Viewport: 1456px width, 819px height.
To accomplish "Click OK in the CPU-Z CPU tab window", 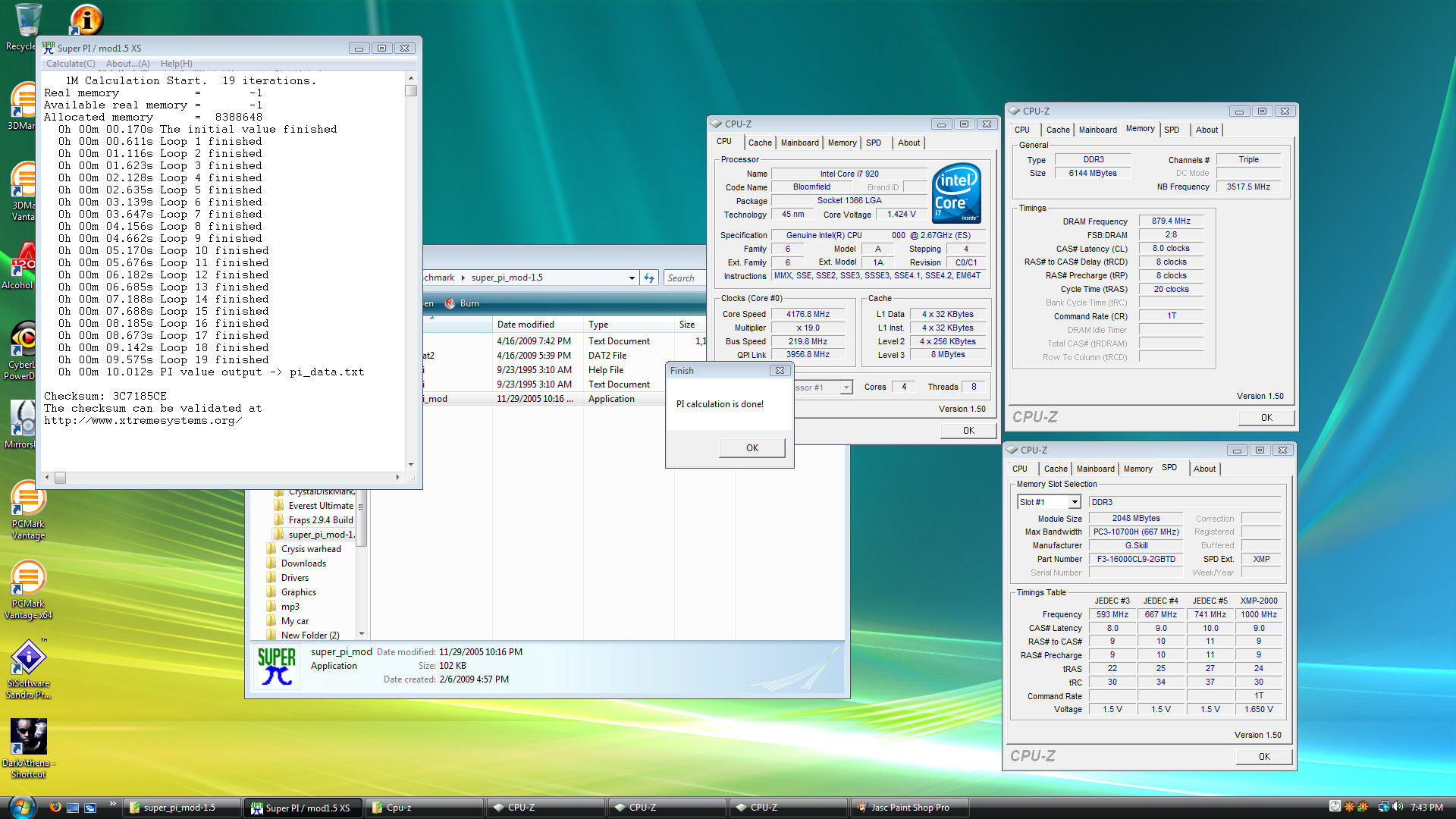I will (968, 431).
